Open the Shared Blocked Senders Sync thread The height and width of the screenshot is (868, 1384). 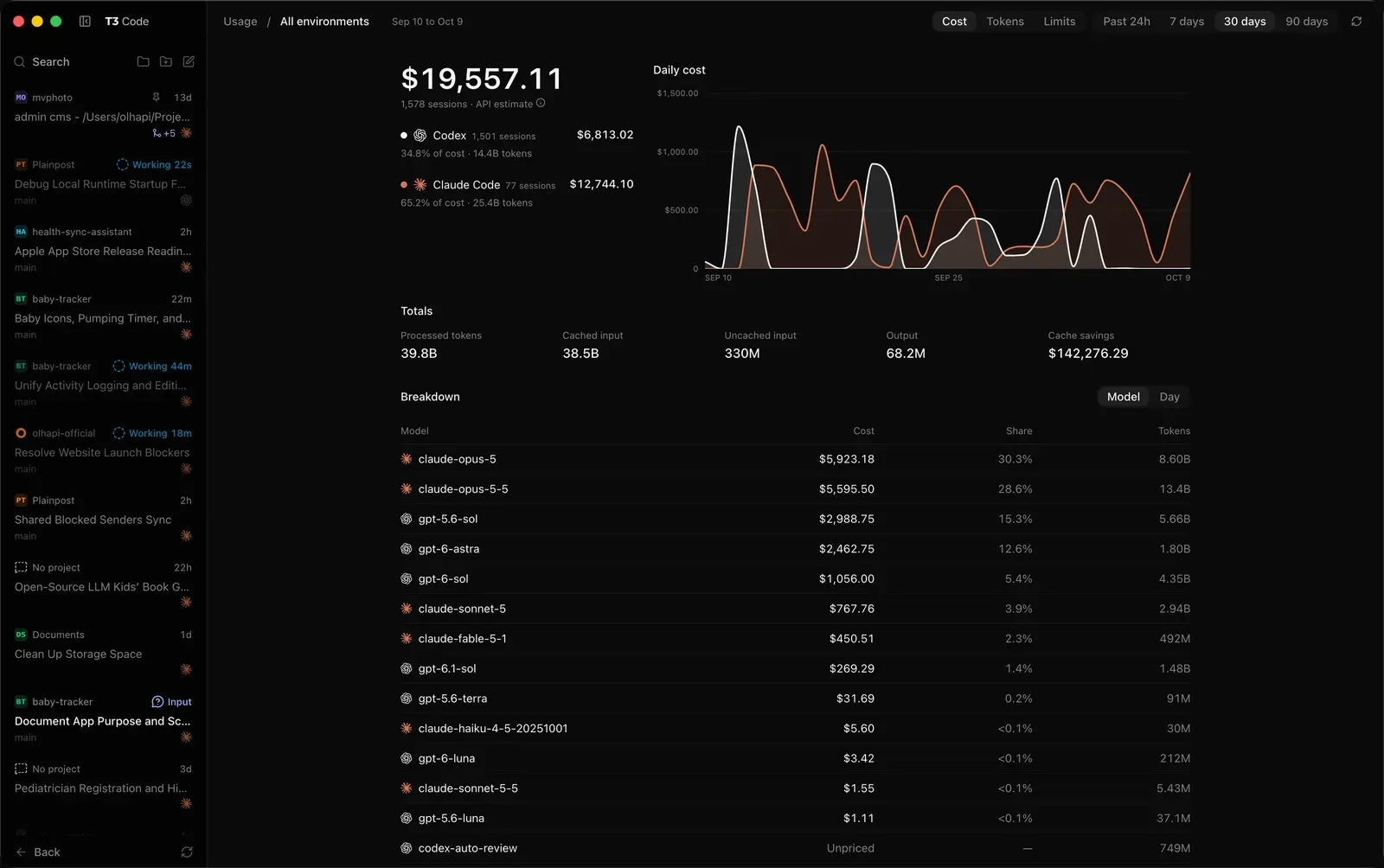102,520
